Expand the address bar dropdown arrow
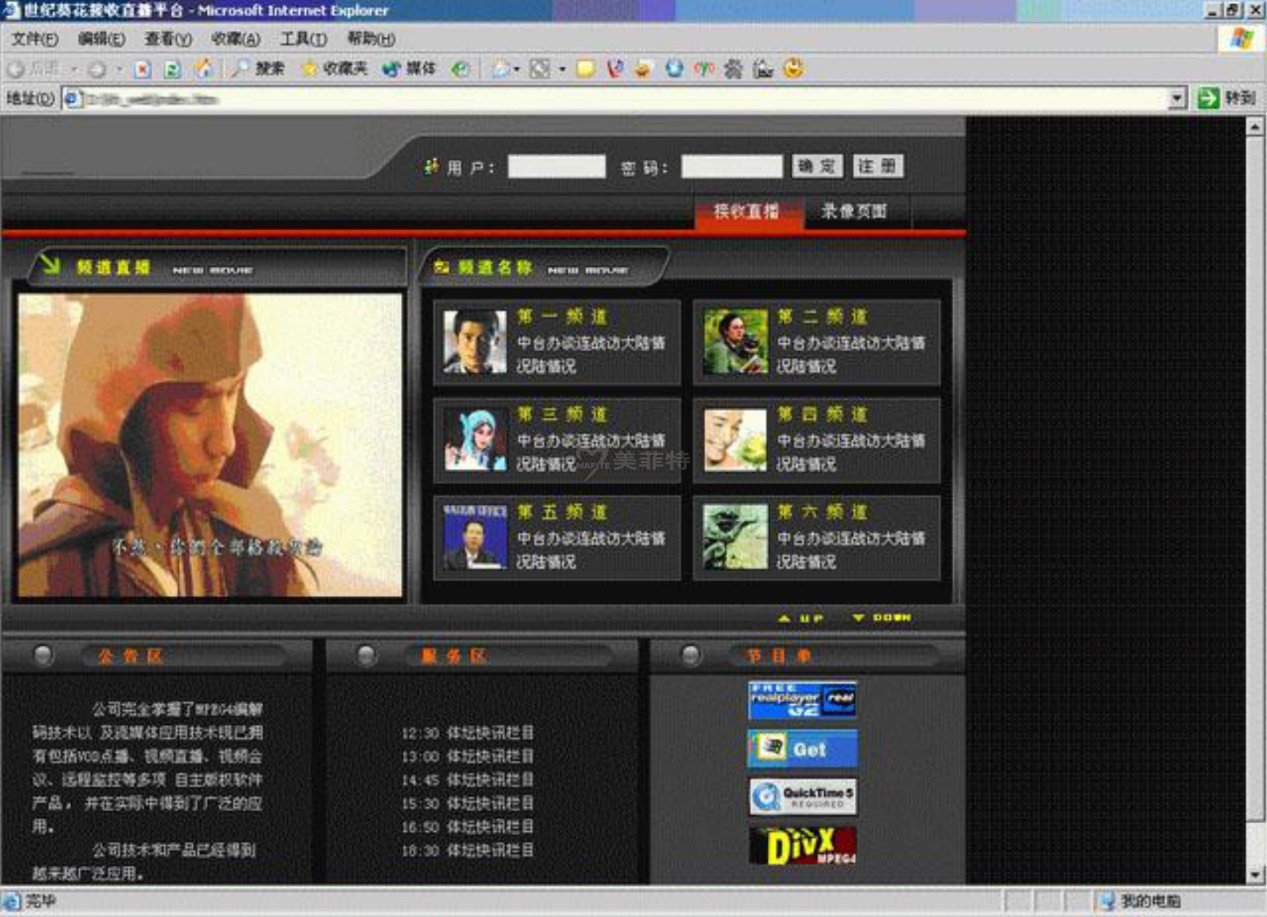Screen dimensions: 1267x917 point(1177,98)
